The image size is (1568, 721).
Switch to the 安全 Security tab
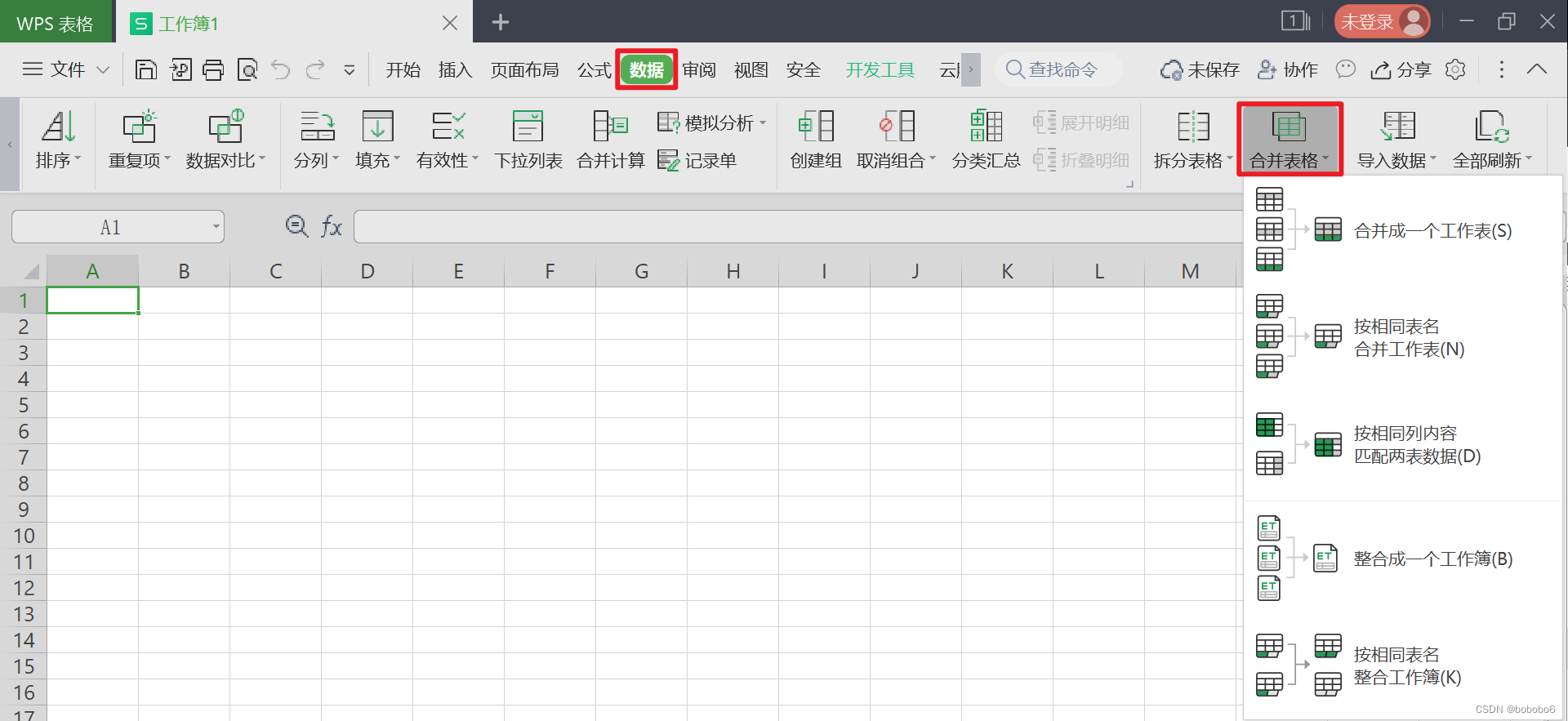point(804,70)
